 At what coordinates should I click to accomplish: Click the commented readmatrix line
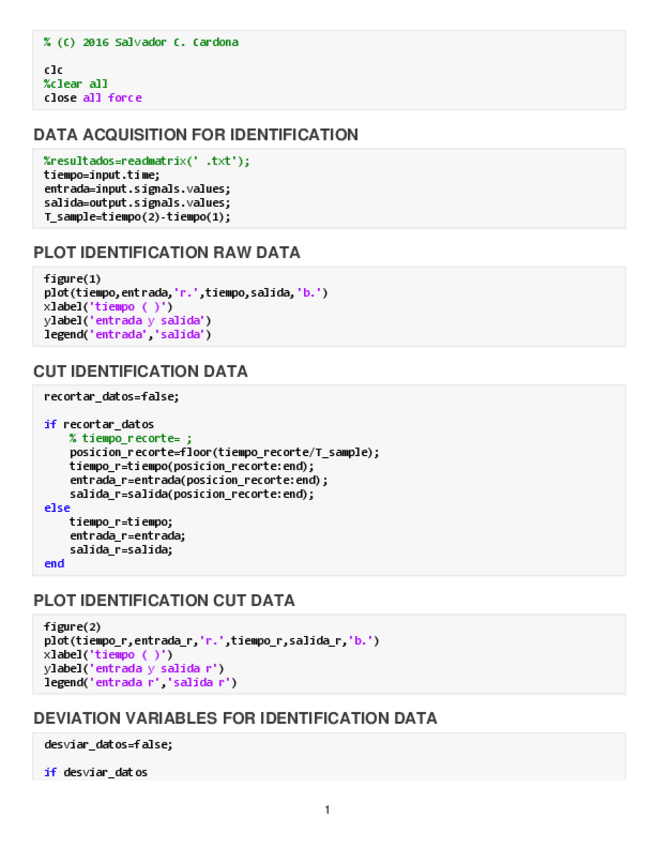147,160
